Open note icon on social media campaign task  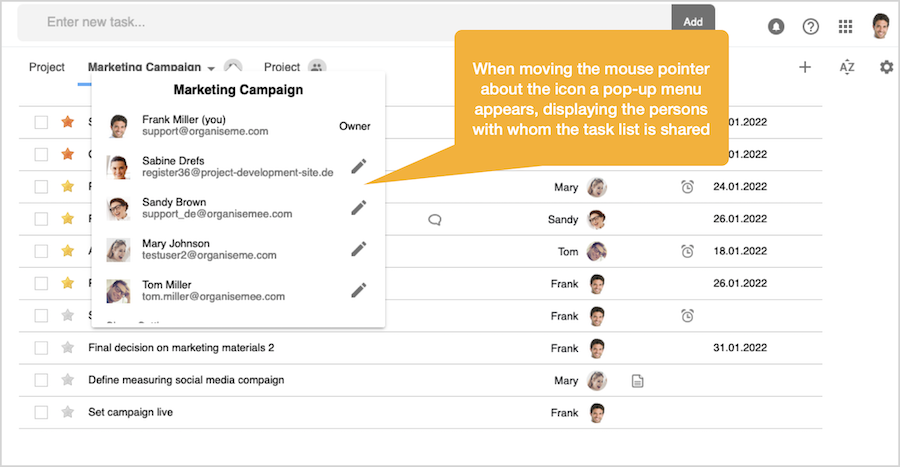(x=638, y=381)
